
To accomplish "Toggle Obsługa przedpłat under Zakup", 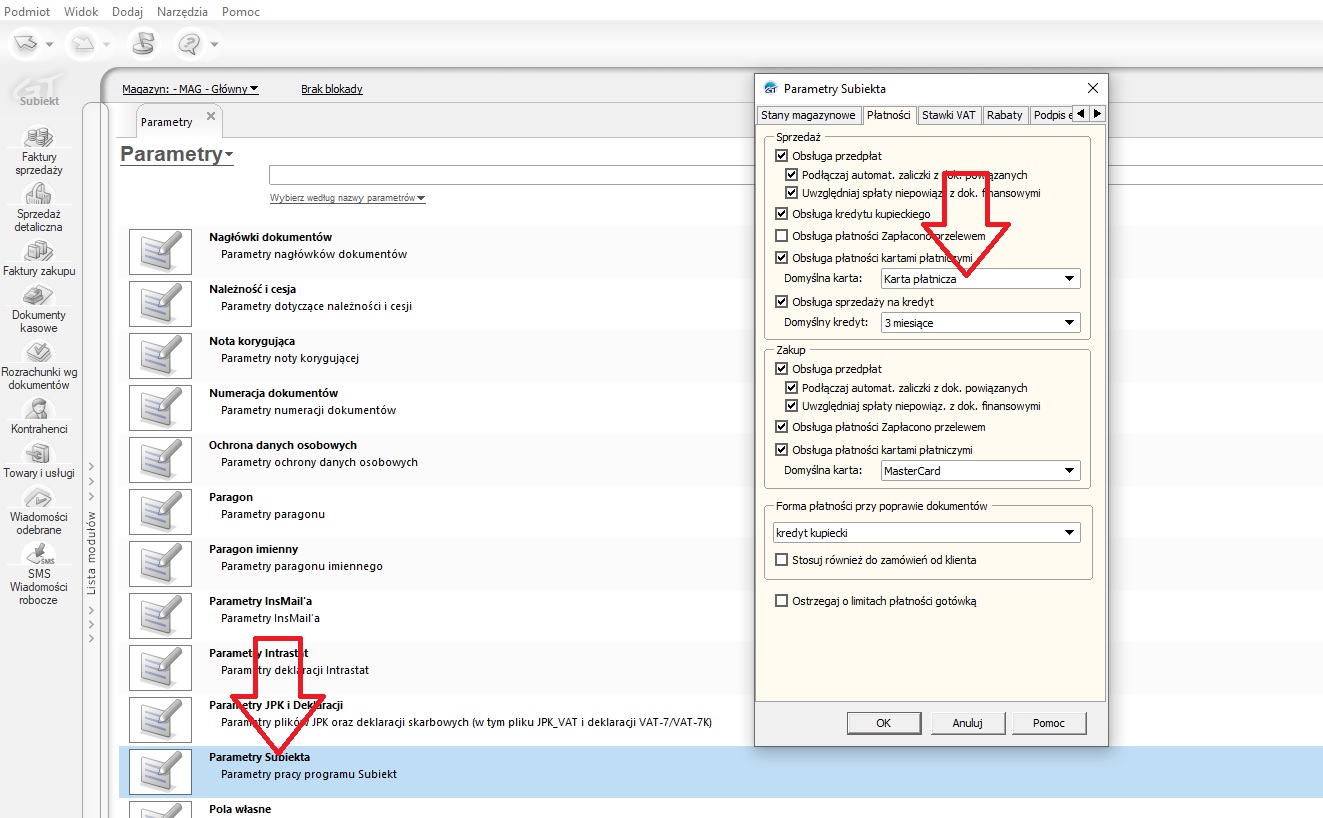I will tap(782, 369).
